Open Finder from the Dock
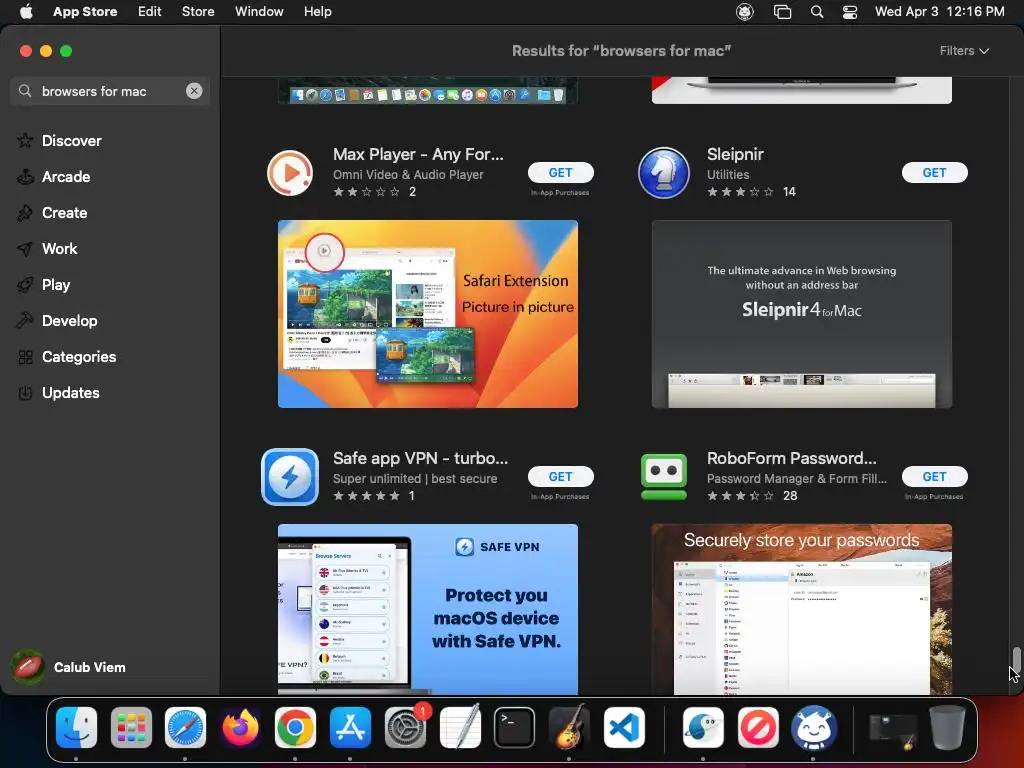Viewport: 1024px width, 768px height. 76,728
